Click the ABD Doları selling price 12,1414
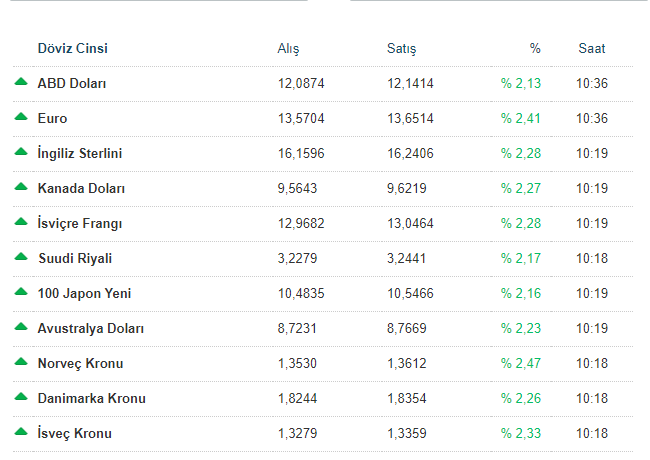This screenshot has width=650, height=460. (410, 84)
